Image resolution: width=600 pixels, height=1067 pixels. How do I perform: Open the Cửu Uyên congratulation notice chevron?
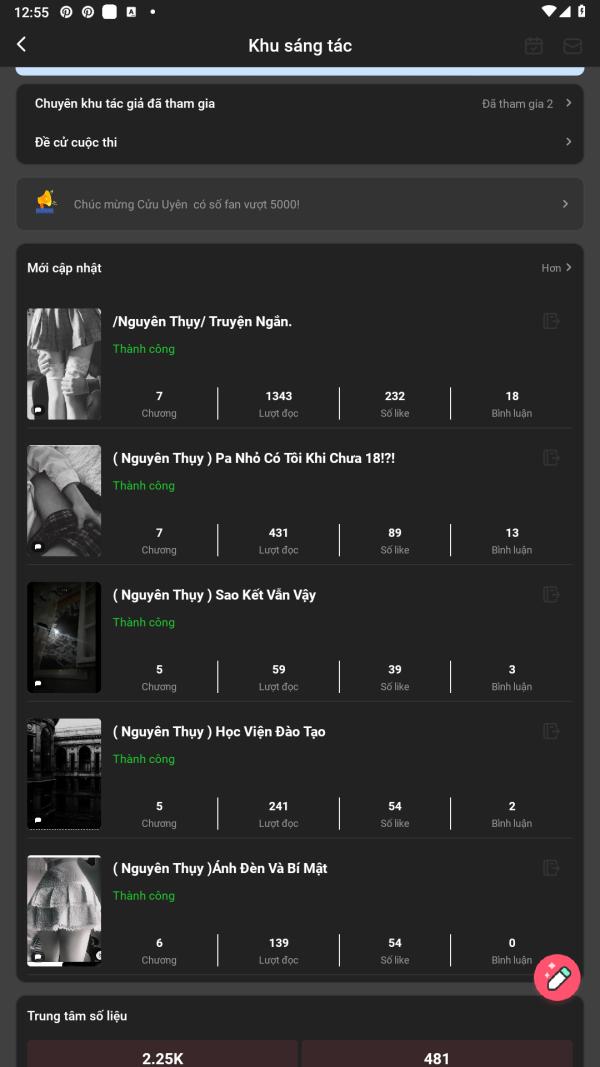tap(565, 204)
